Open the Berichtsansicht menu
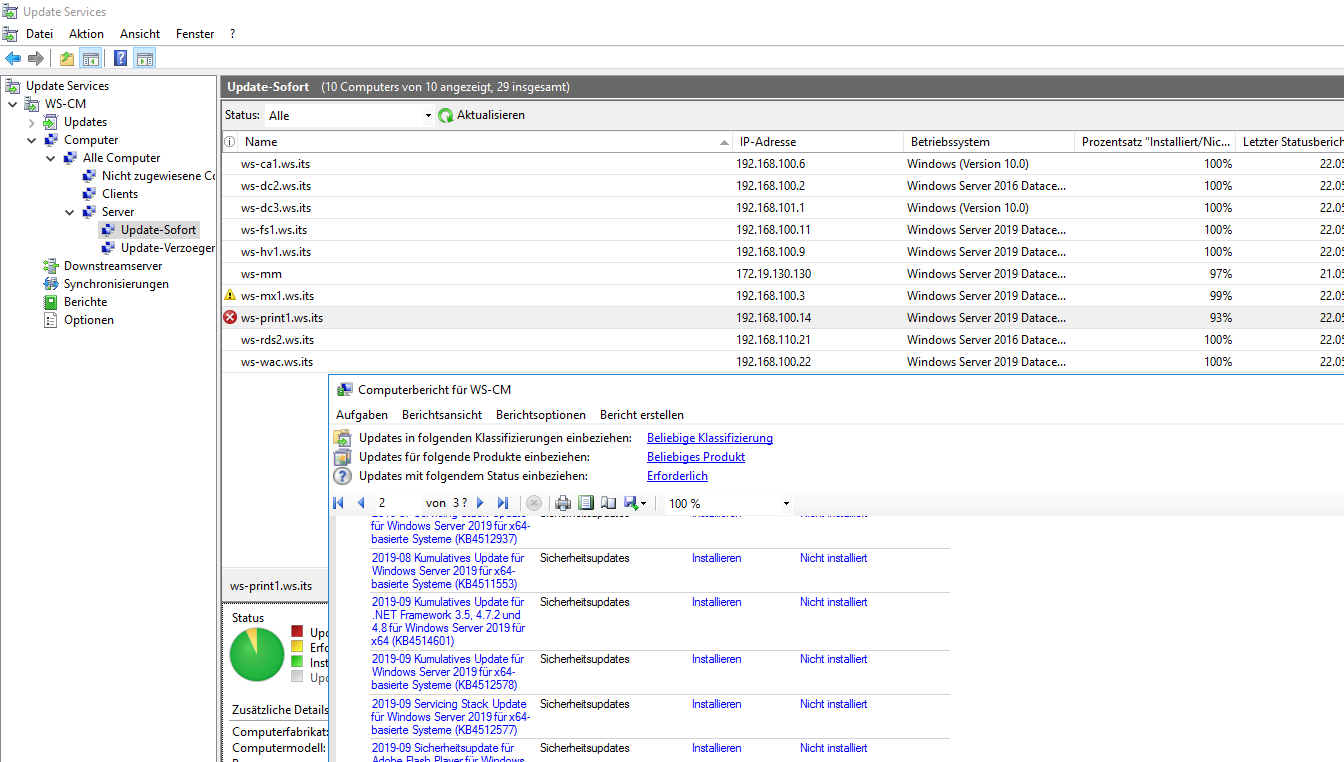The width and height of the screenshot is (1344, 762). [x=442, y=415]
